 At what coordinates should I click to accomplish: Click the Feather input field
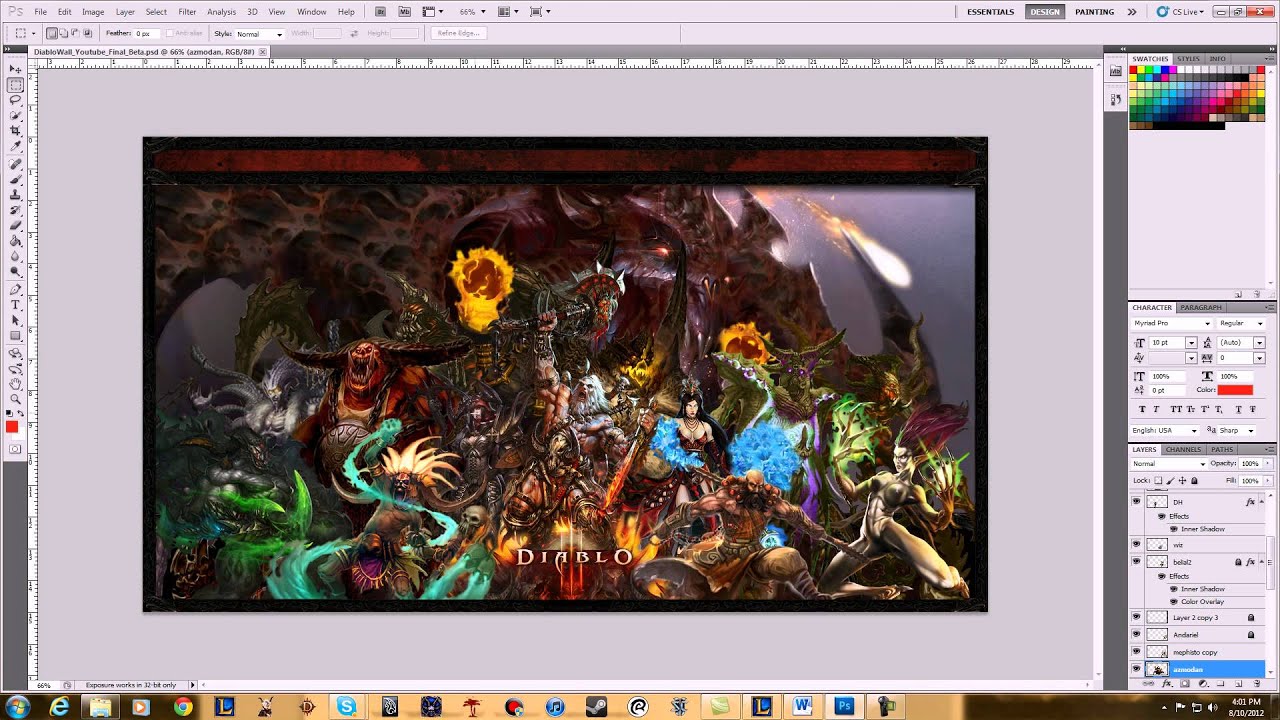click(149, 34)
